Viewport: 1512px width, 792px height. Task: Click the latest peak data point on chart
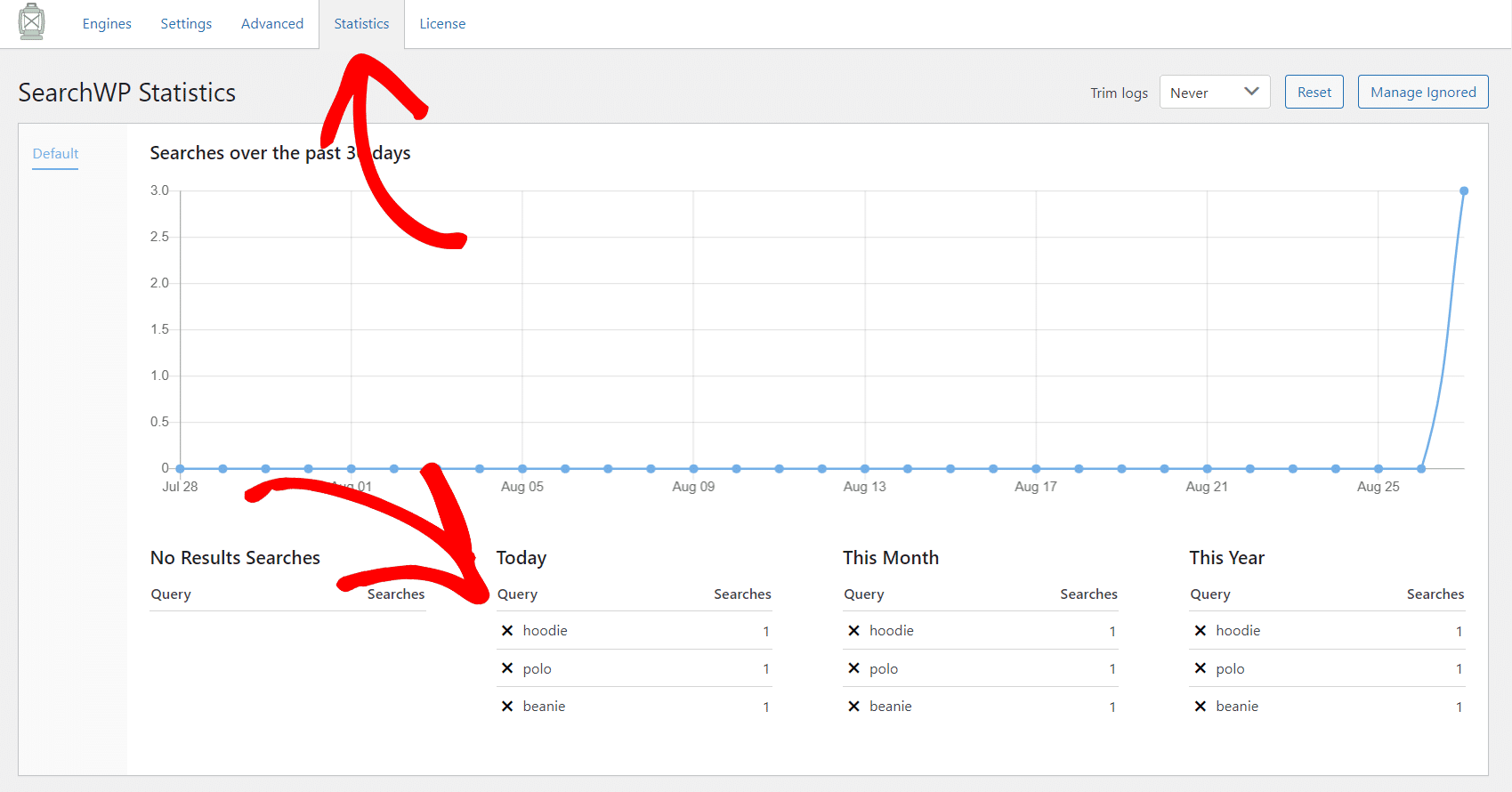(x=1463, y=191)
